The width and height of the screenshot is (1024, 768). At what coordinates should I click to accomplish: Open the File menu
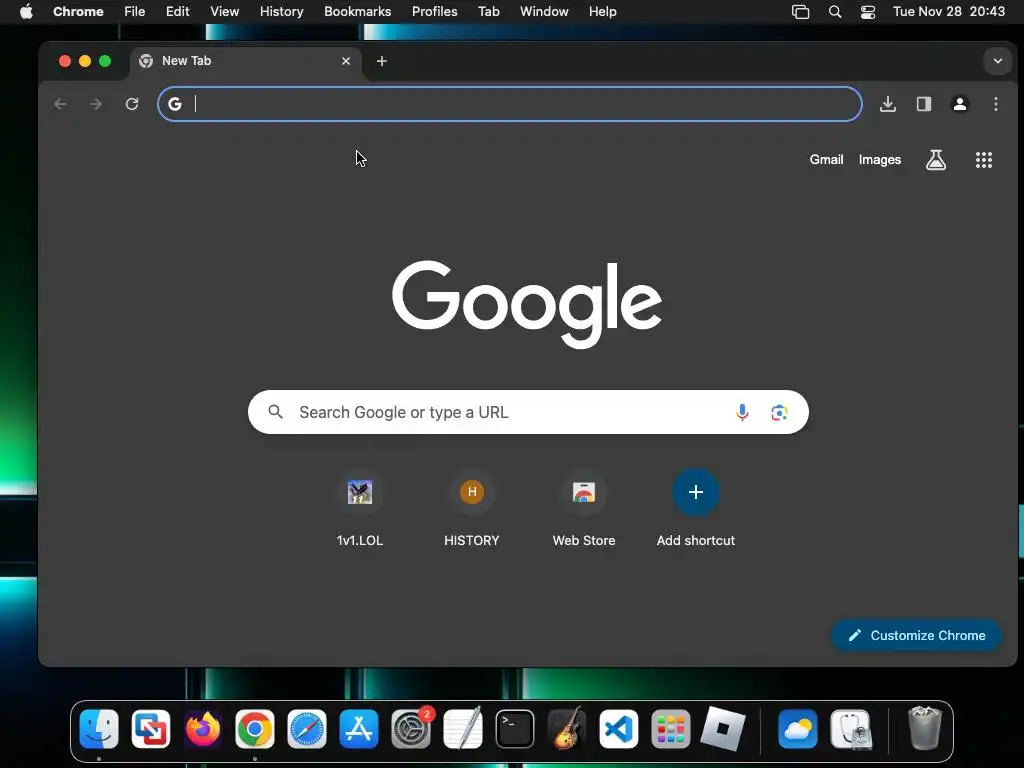(135, 11)
